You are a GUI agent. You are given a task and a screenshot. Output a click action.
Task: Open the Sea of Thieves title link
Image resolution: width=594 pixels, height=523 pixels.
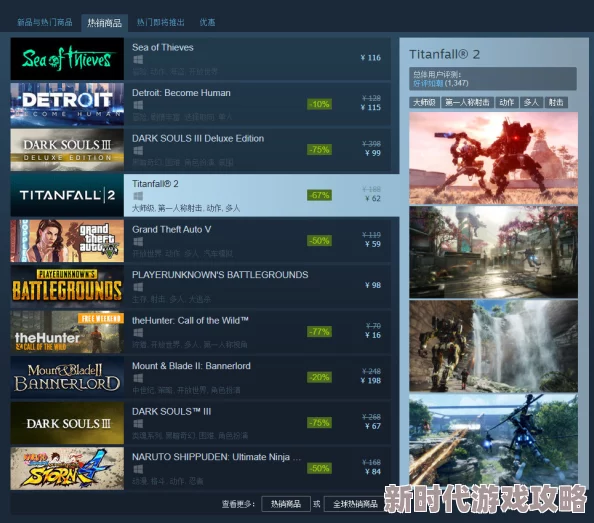pos(163,47)
